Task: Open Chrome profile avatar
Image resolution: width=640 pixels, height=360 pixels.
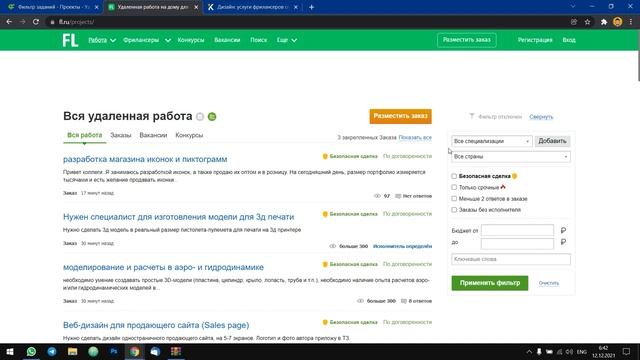Action: (618, 22)
